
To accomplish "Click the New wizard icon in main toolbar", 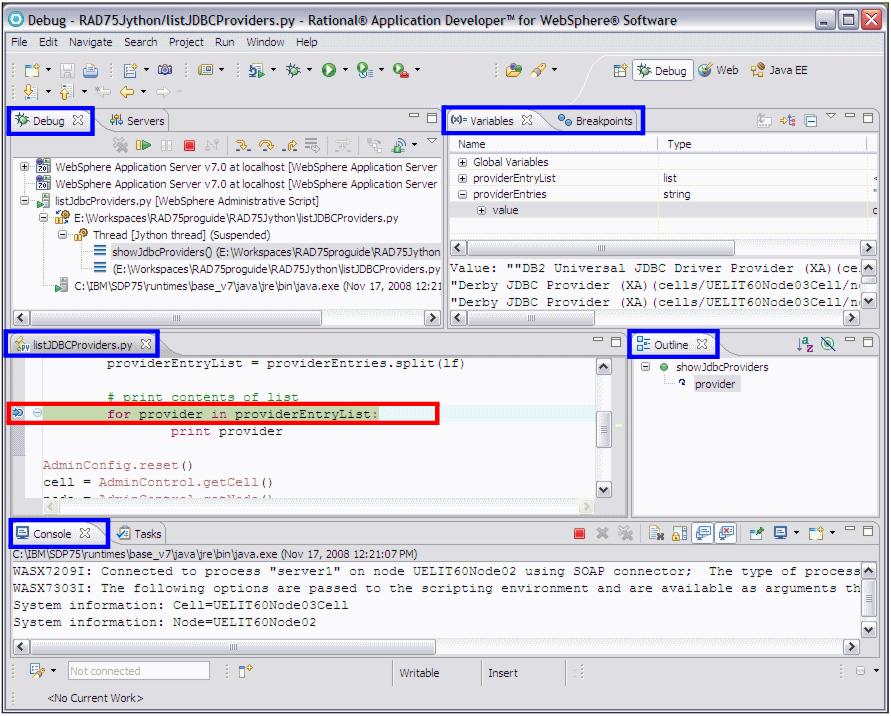I will pos(32,70).
